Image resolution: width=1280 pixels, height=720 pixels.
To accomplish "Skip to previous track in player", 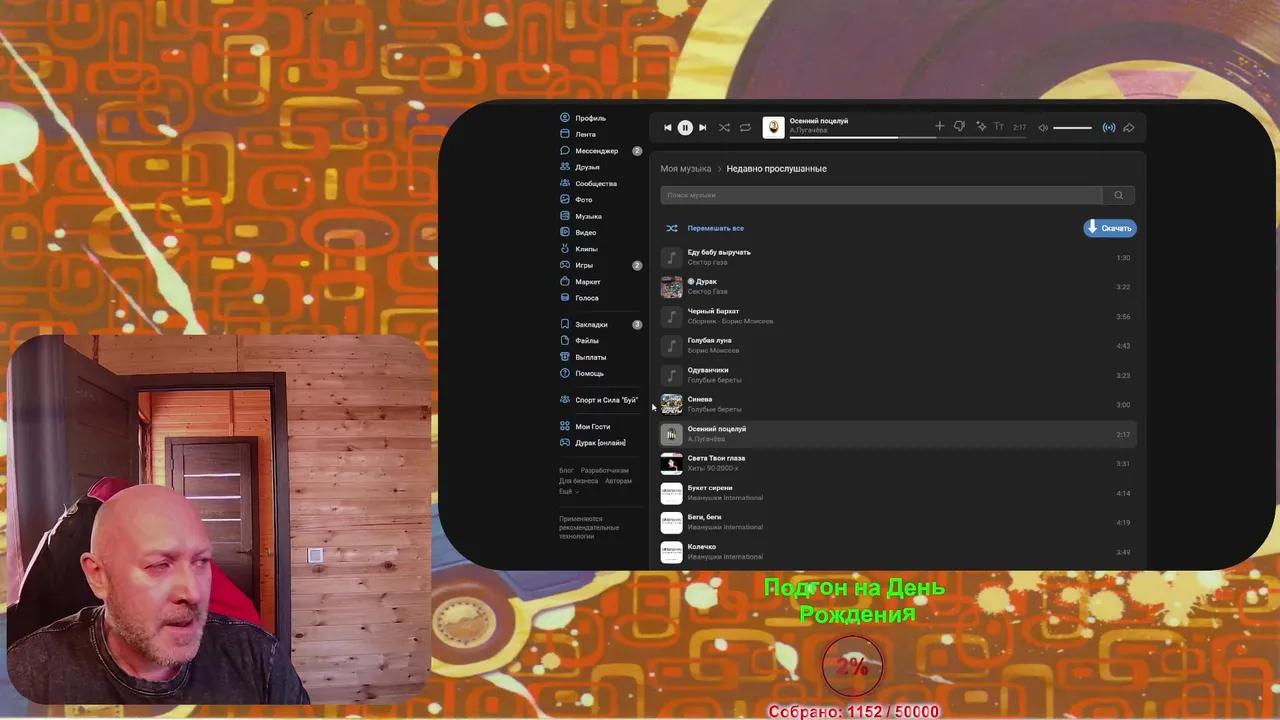I will 668,128.
